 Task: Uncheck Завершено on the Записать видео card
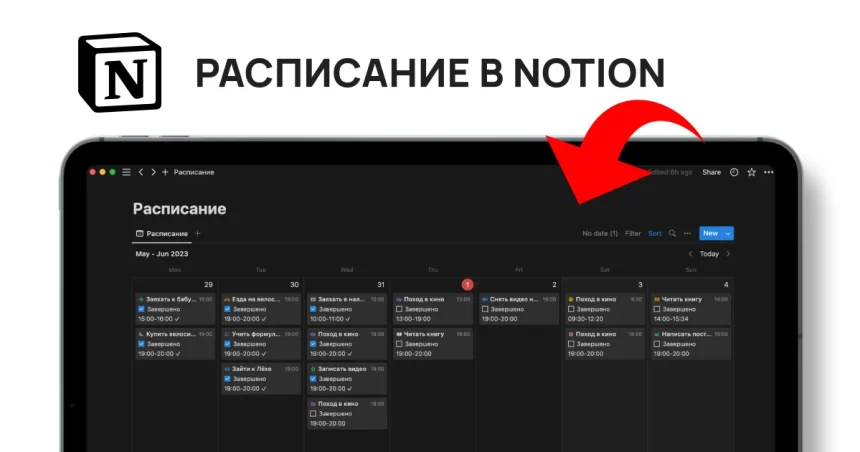point(313,378)
